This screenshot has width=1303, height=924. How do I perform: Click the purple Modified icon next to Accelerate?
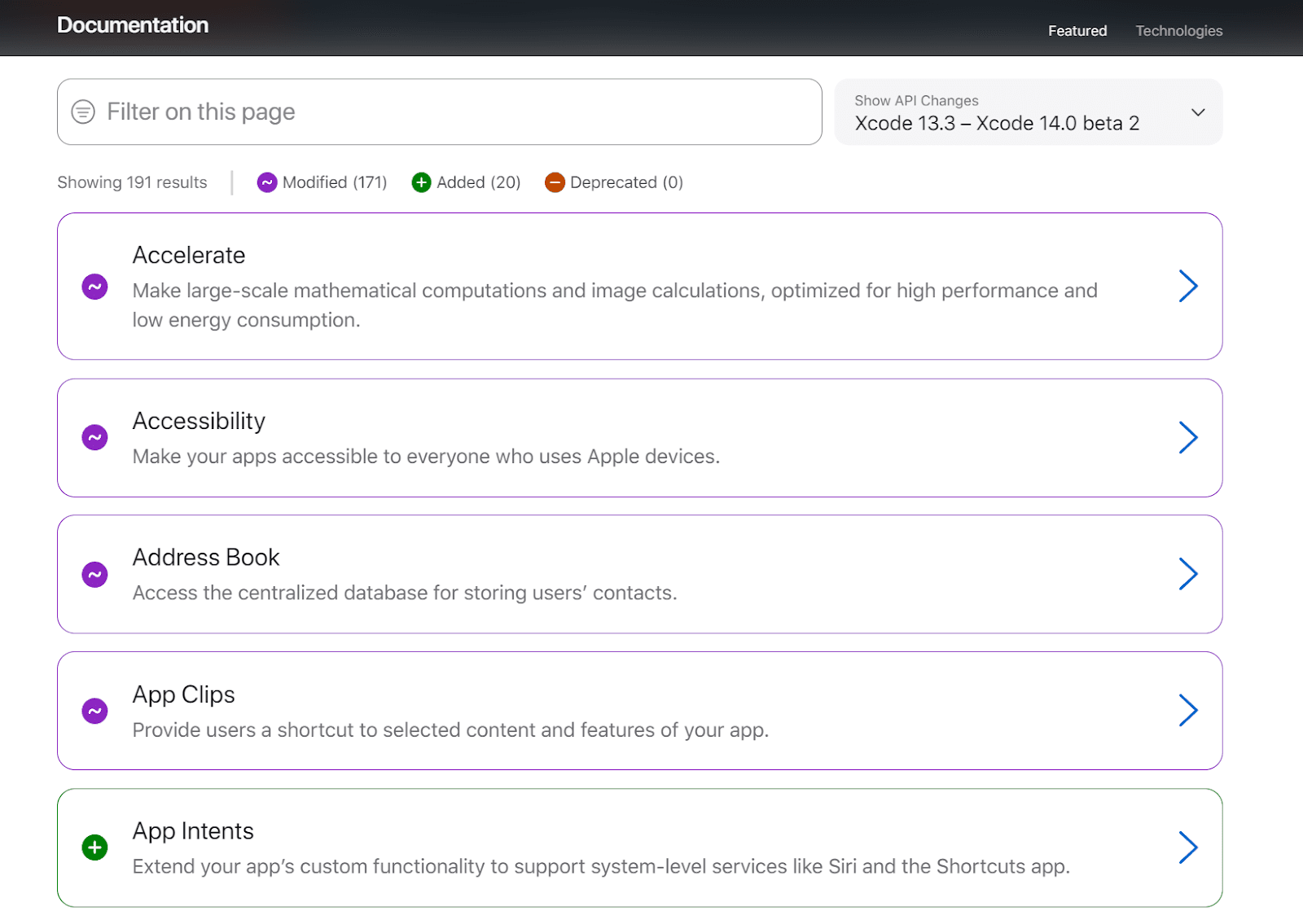[x=94, y=287]
